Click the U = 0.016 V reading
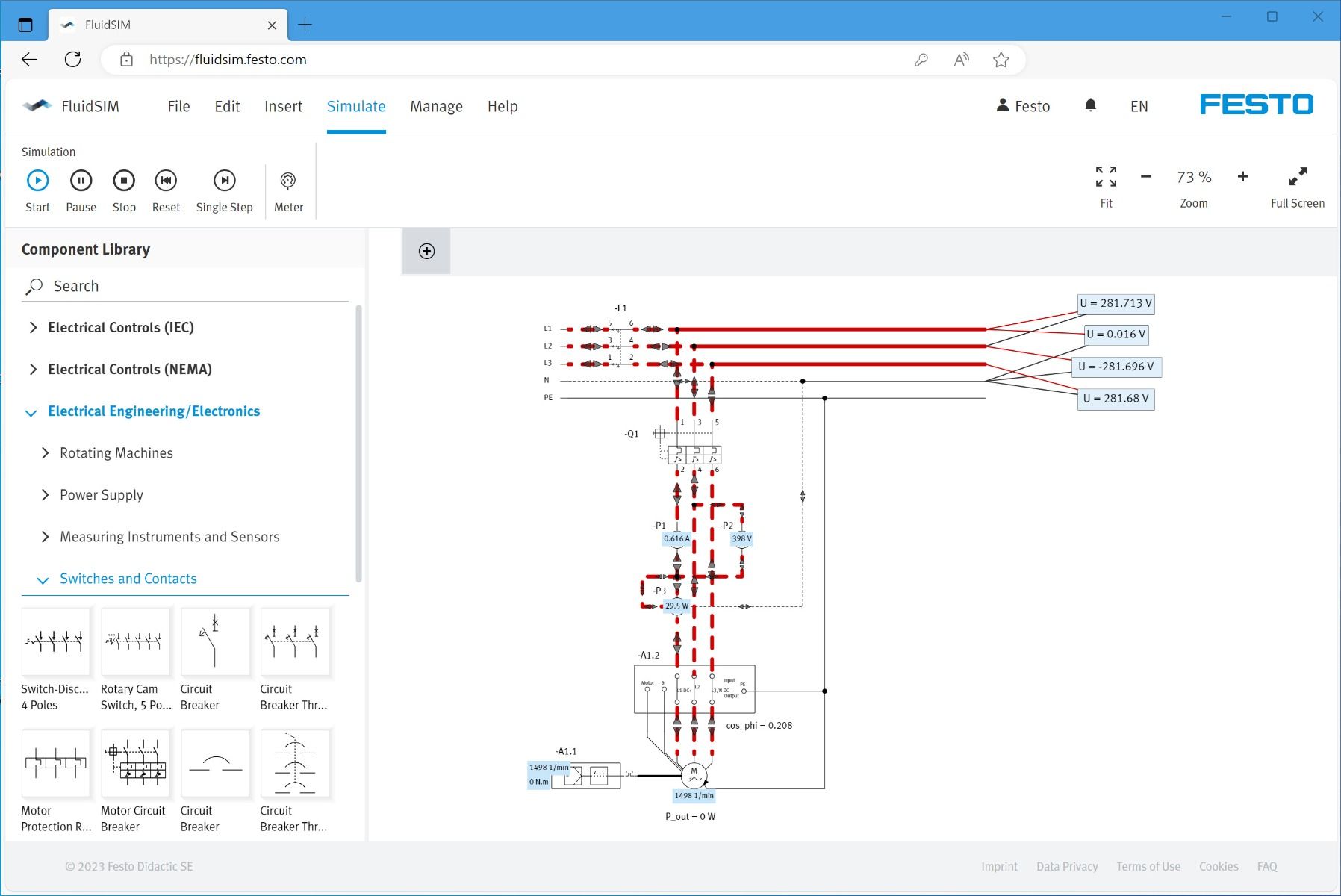 (1116, 335)
